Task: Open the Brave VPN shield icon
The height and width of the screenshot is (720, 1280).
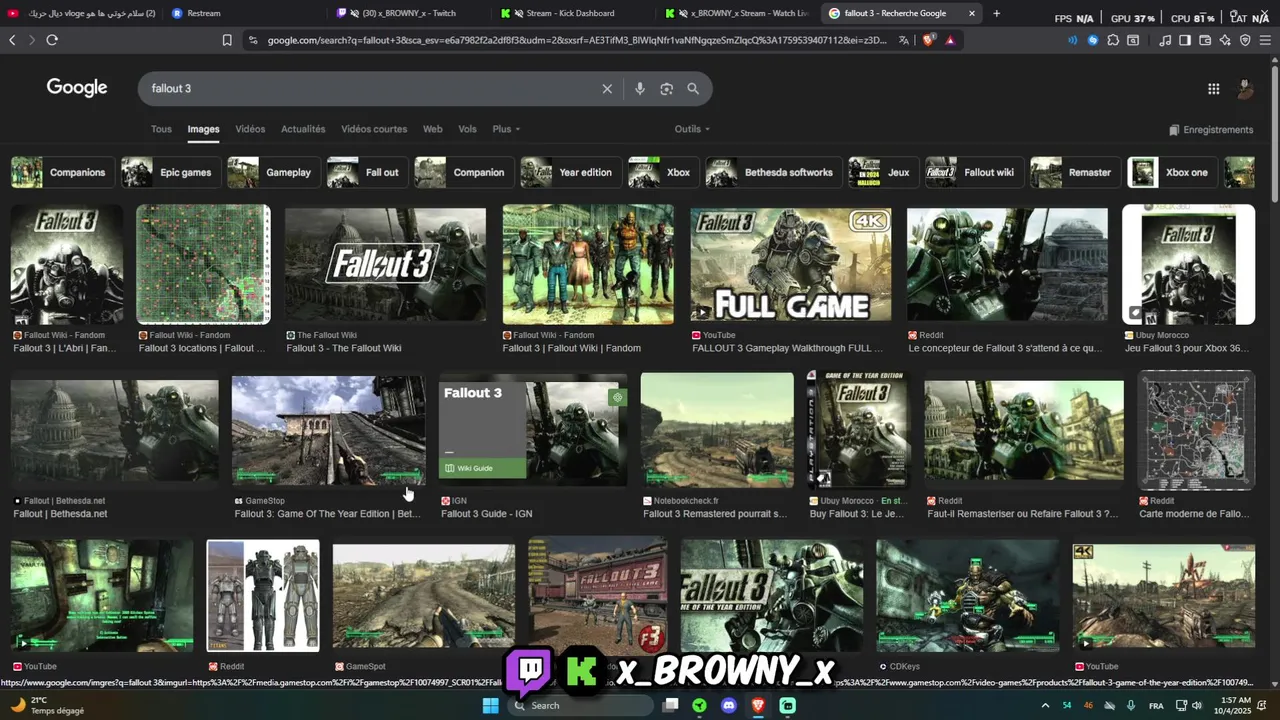Action: coord(1245,40)
